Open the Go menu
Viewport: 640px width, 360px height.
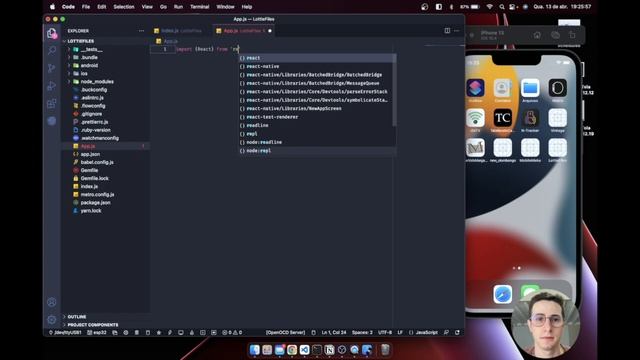[x=163, y=7]
